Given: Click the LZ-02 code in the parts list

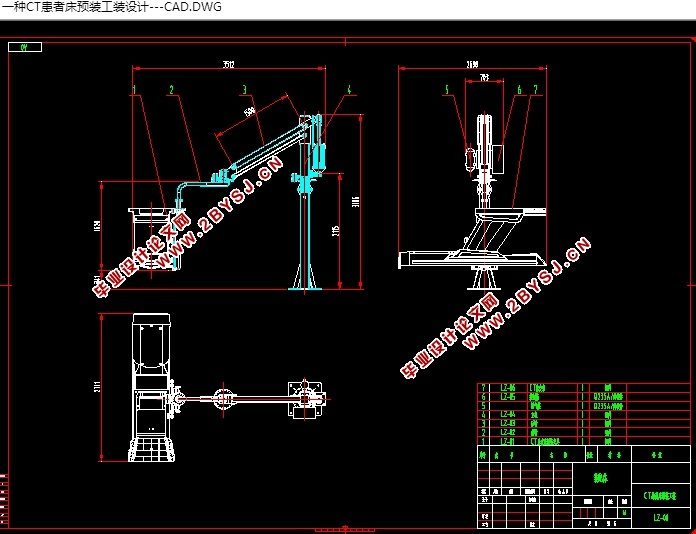Looking at the screenshot, I should coord(508,432).
